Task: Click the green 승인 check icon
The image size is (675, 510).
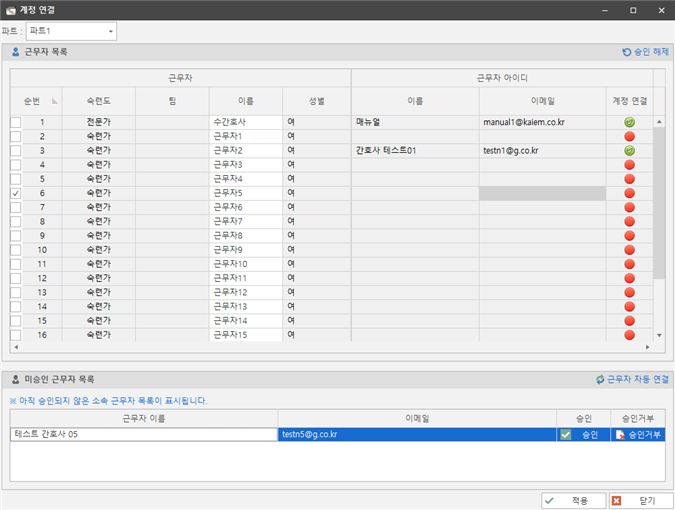Action: pyautogui.click(x=566, y=435)
